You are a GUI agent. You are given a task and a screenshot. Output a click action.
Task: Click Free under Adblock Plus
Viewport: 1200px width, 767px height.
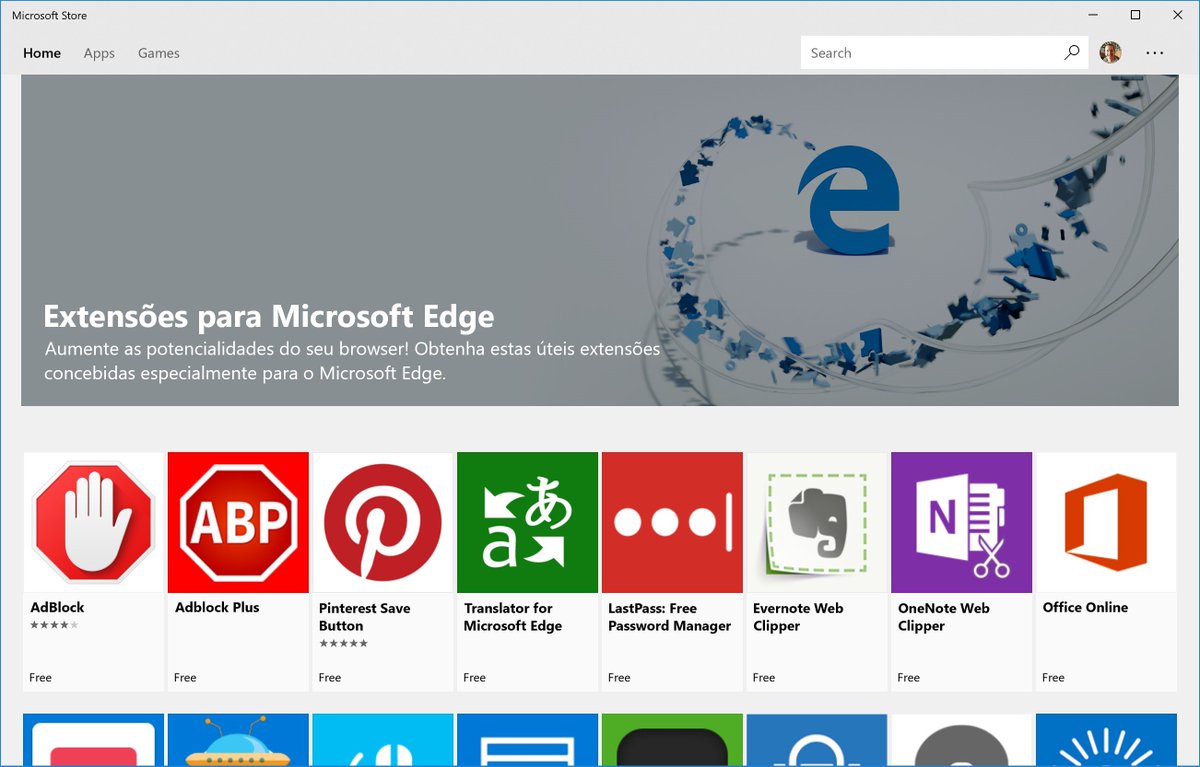tap(185, 677)
